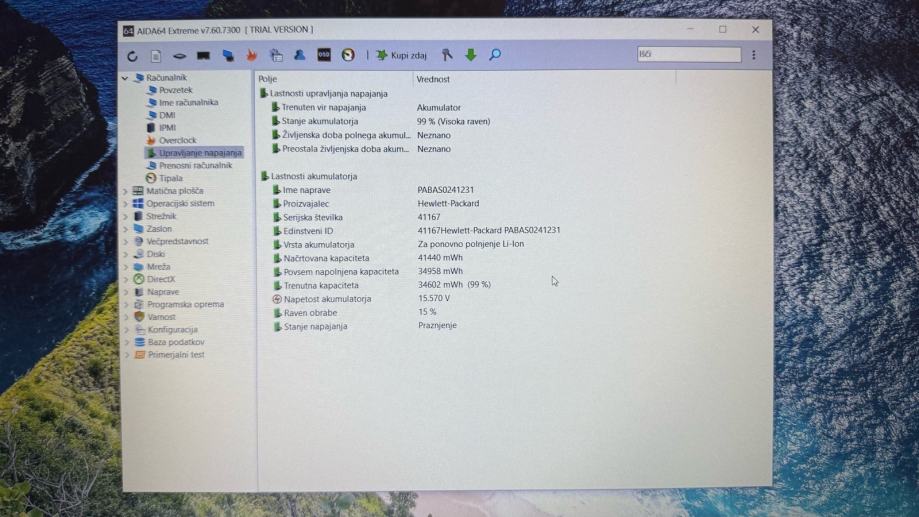The height and width of the screenshot is (517, 919).
Task: Click the Vrednost column header
Action: pos(434,79)
